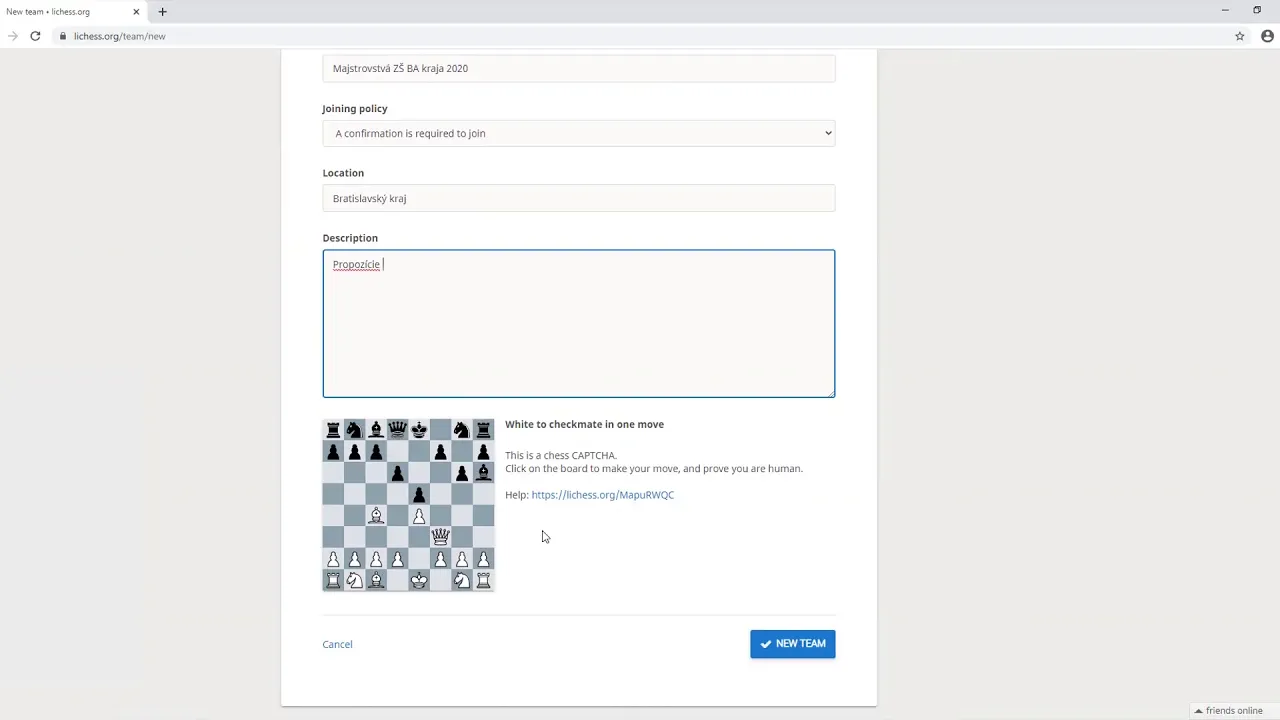
Task: Open a new browser tab
Action: (x=162, y=12)
